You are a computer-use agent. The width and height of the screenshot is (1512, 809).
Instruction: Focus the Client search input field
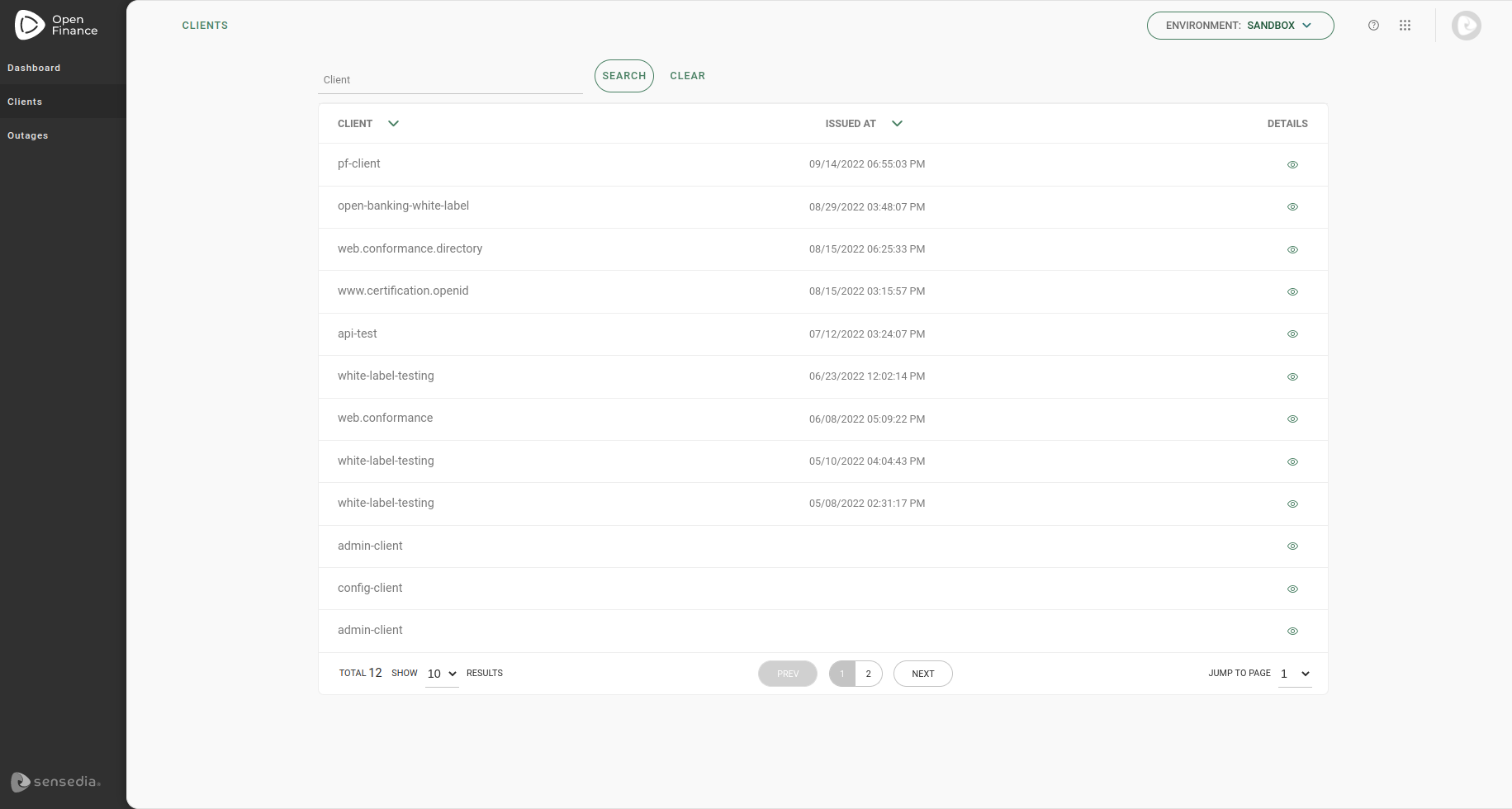[x=450, y=80]
